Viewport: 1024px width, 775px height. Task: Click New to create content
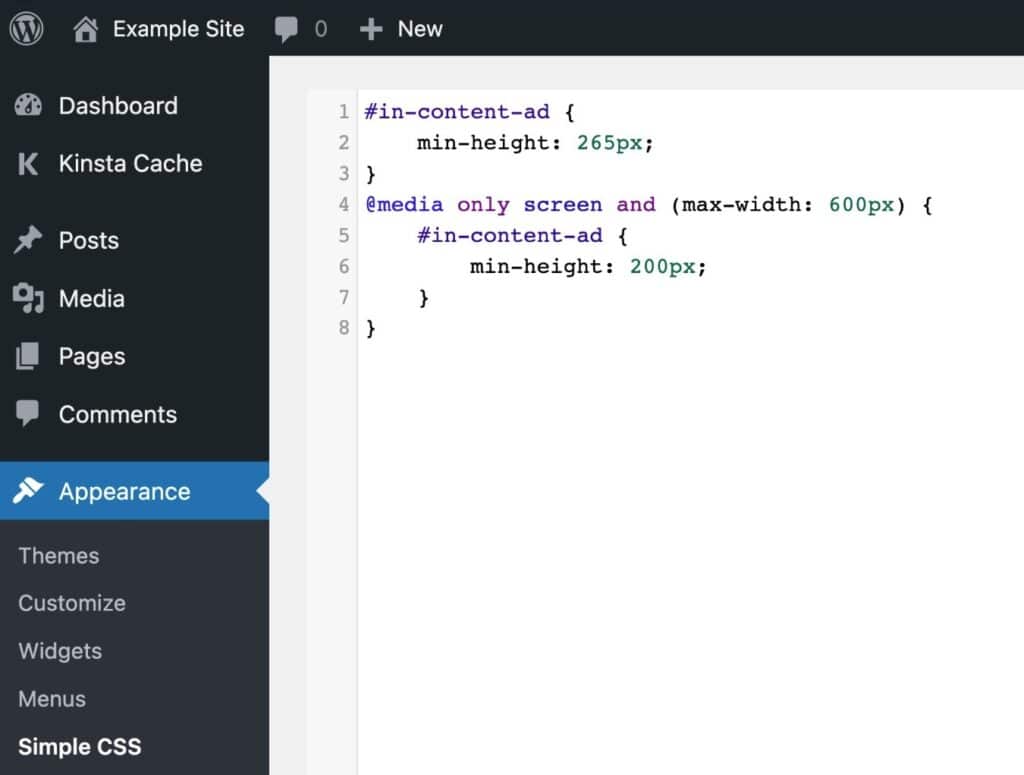420,28
